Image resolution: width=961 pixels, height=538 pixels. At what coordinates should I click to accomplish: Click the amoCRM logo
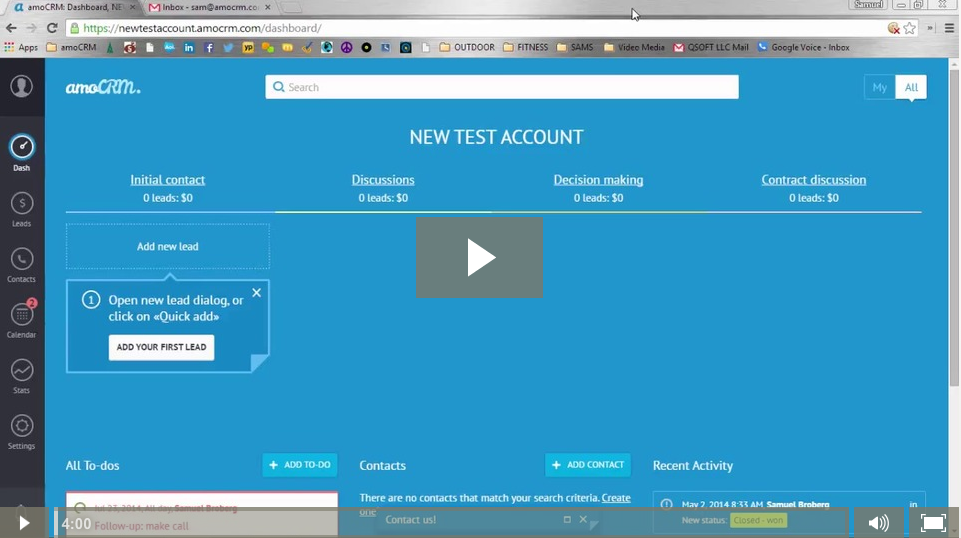(x=103, y=88)
